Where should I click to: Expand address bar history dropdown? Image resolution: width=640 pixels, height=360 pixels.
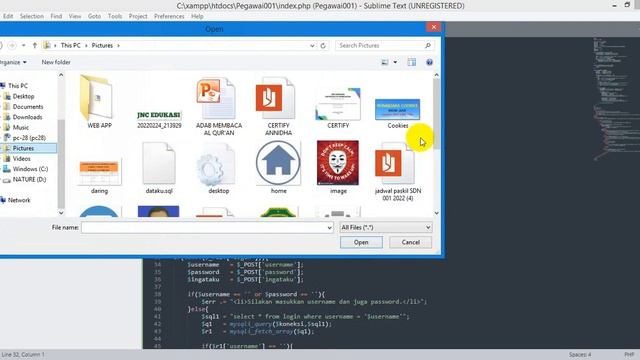click(312, 46)
